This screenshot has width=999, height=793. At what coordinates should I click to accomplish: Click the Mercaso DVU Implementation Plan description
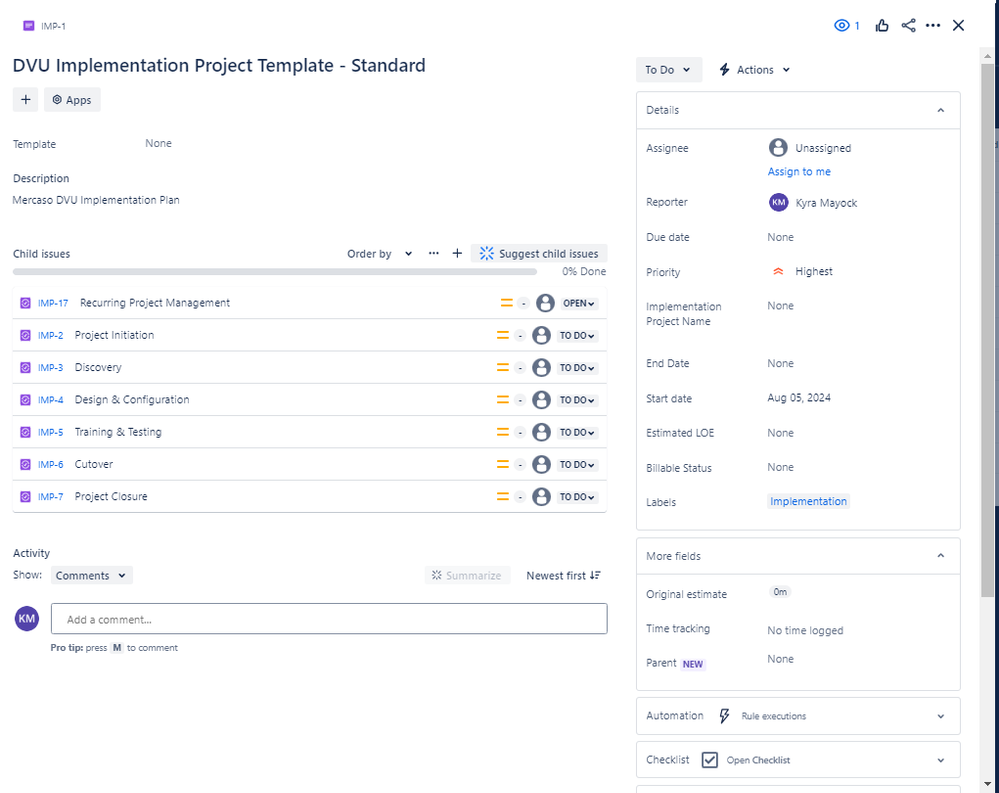(96, 200)
